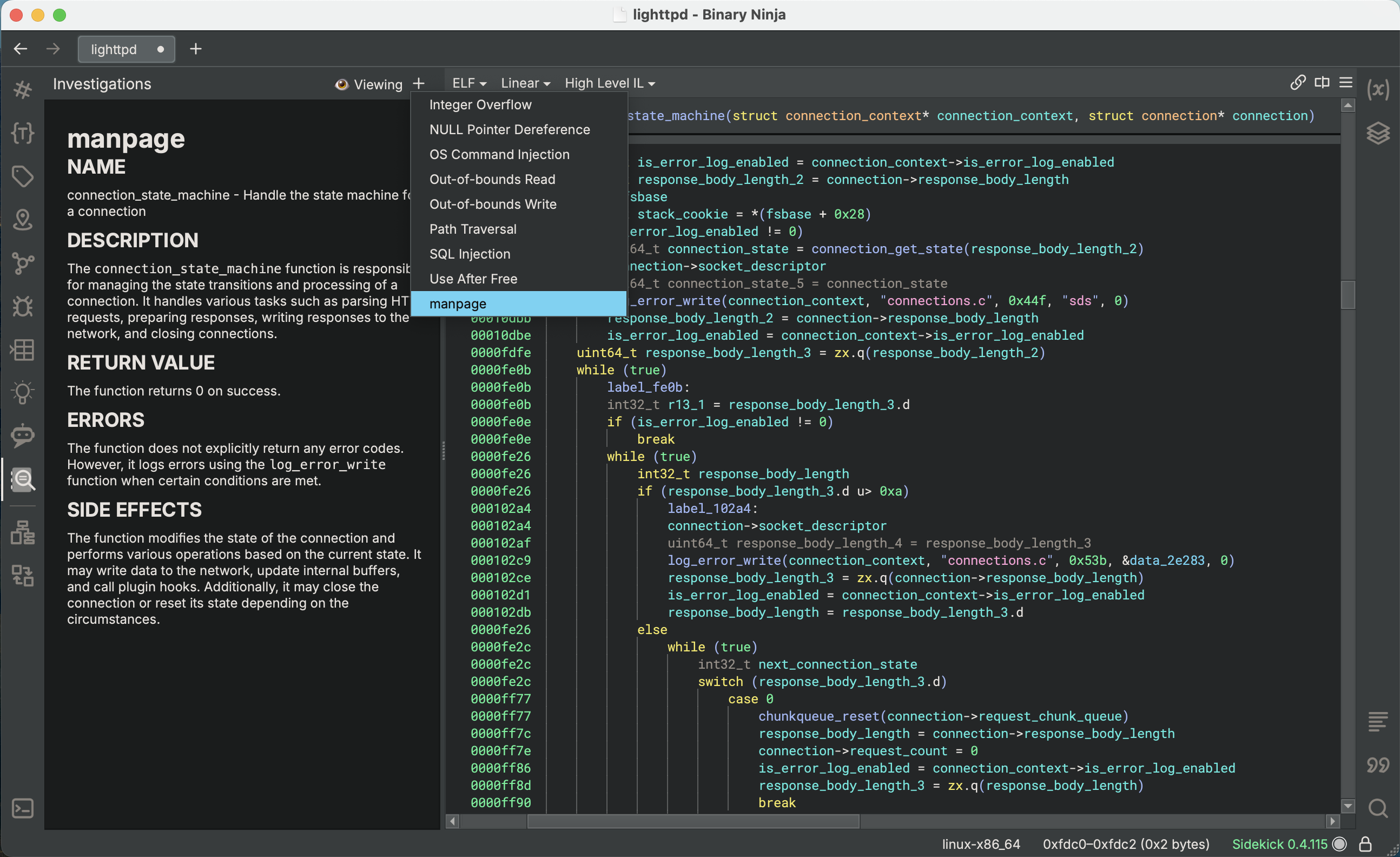Open the High Level IL dropdown
The width and height of the screenshot is (1400, 857).
click(609, 83)
